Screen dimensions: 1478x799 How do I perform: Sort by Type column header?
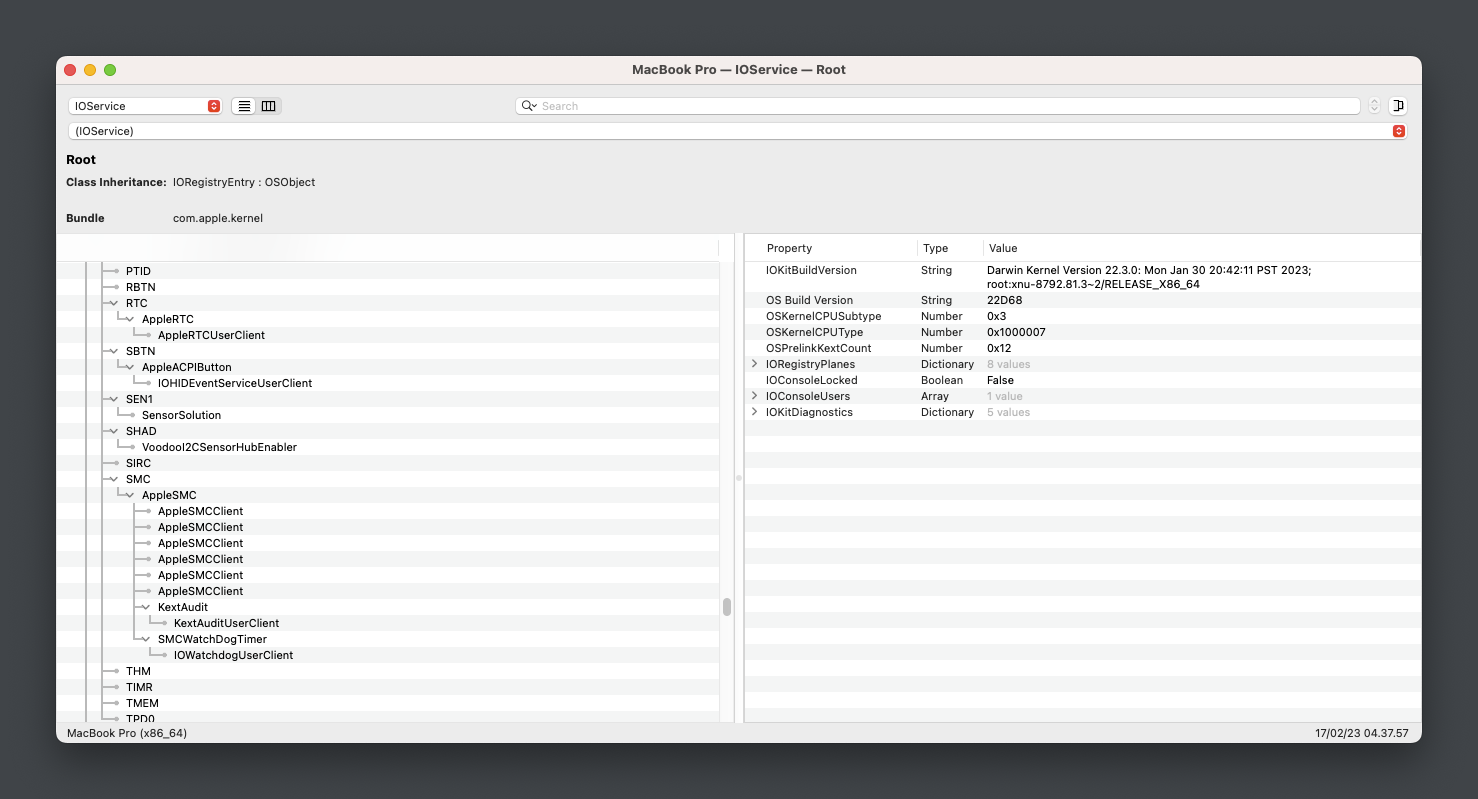[x=950, y=248]
